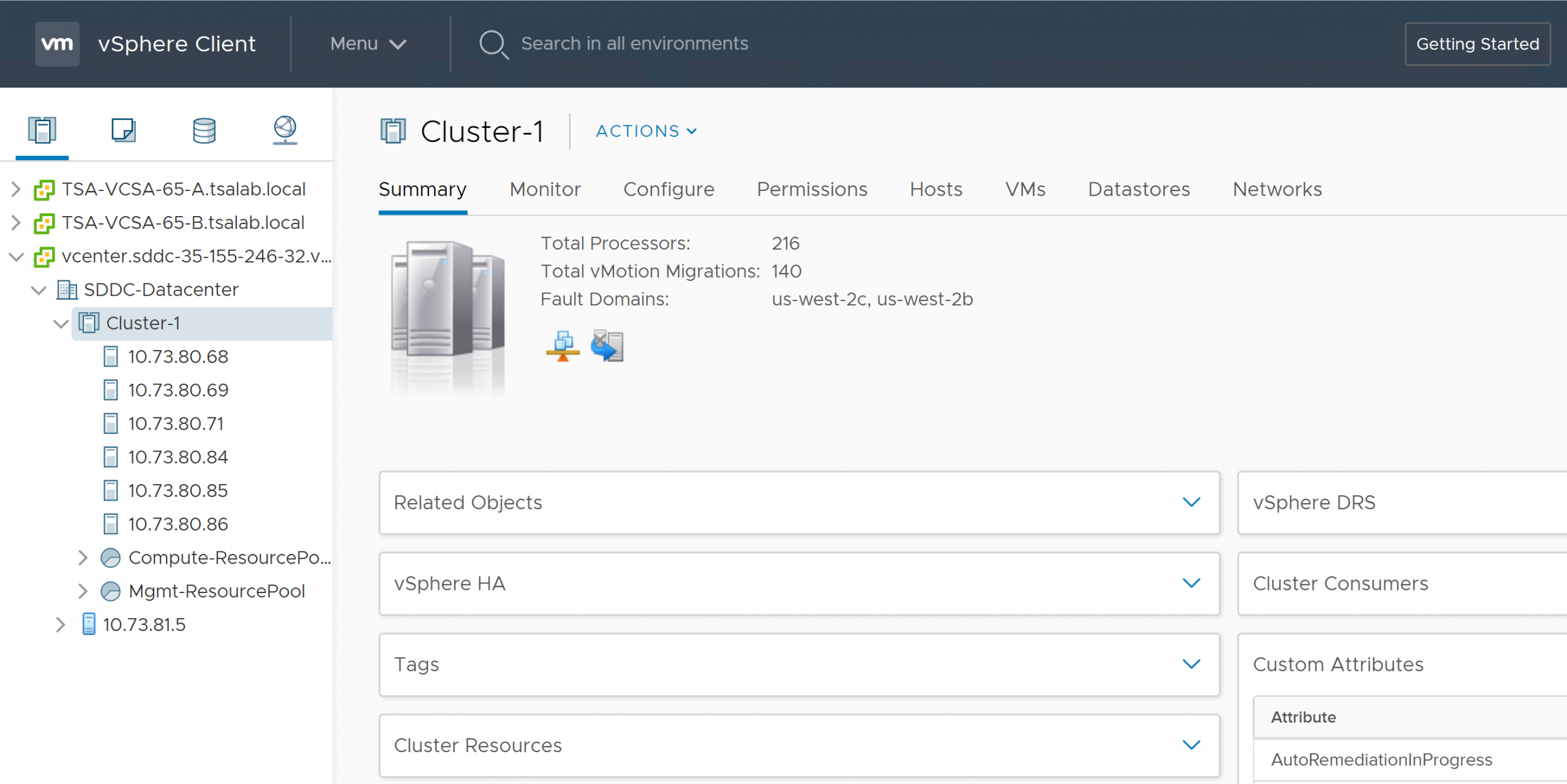Expand TSA-VCSA-65-A.tsalab.local tree node
The height and width of the screenshot is (784, 1567).
coord(17,189)
